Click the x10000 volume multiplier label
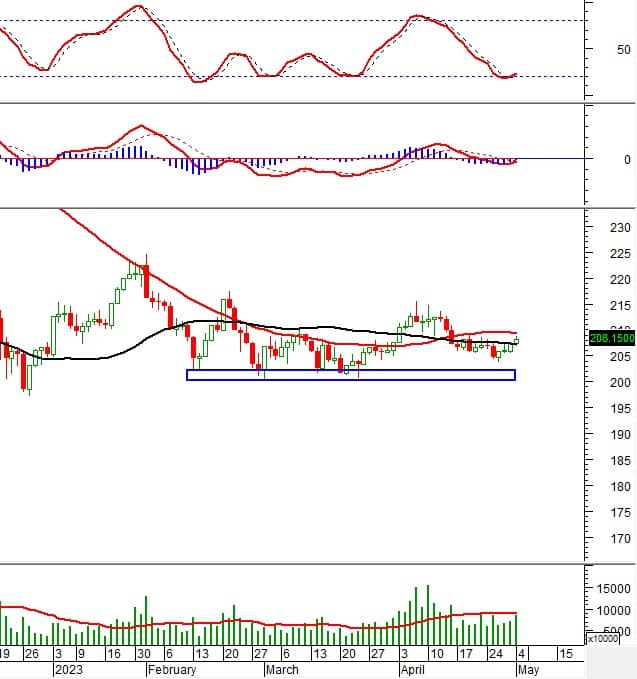The height and width of the screenshot is (679, 637). 602,639
